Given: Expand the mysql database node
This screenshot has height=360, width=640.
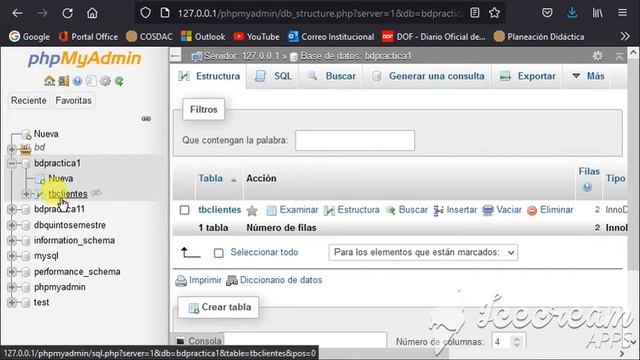Looking at the screenshot, I should point(12,256).
